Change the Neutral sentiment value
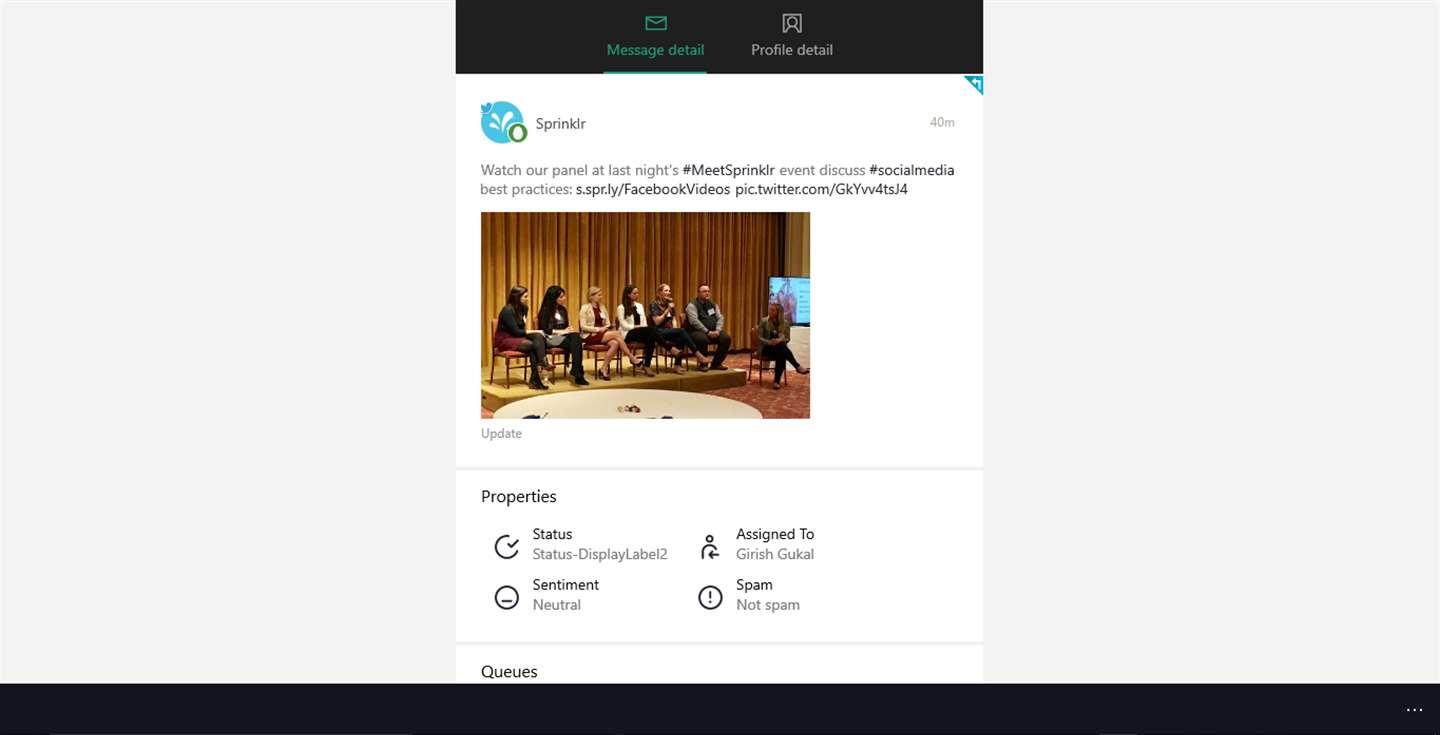This screenshot has height=735, width=1440. [x=557, y=605]
